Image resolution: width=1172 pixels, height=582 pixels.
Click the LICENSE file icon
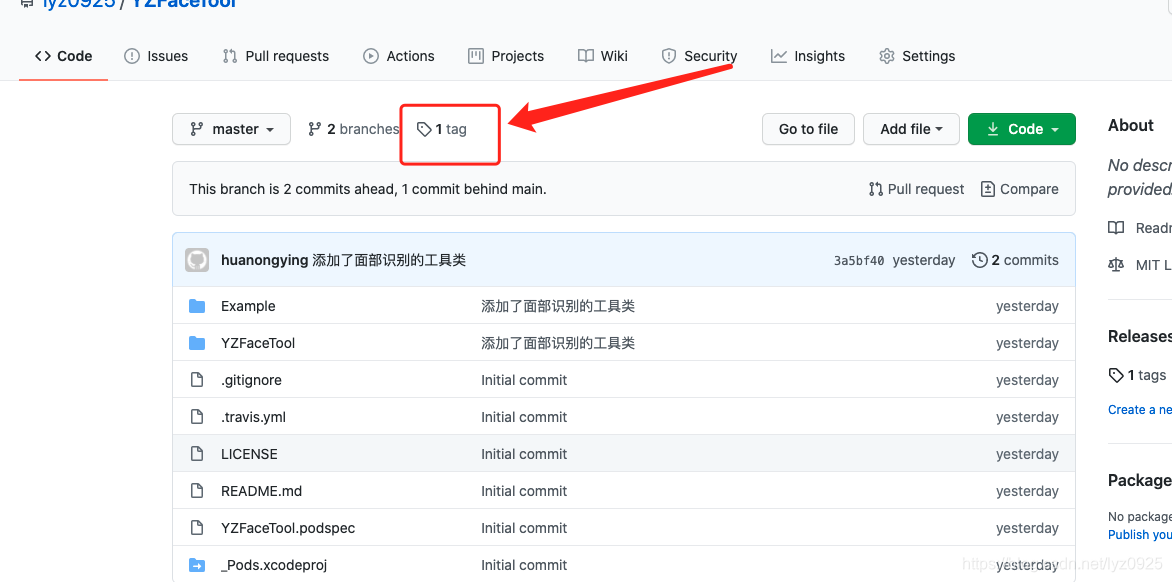pos(197,454)
